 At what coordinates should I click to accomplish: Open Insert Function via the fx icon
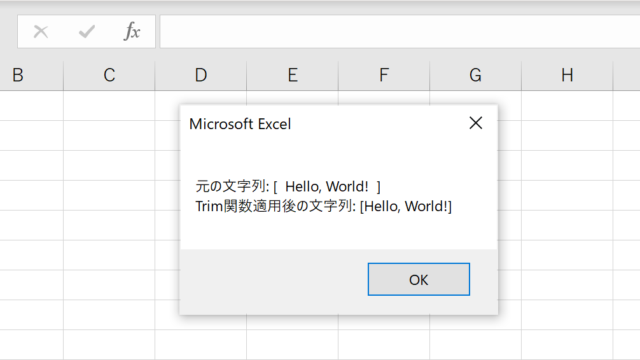pyautogui.click(x=132, y=31)
